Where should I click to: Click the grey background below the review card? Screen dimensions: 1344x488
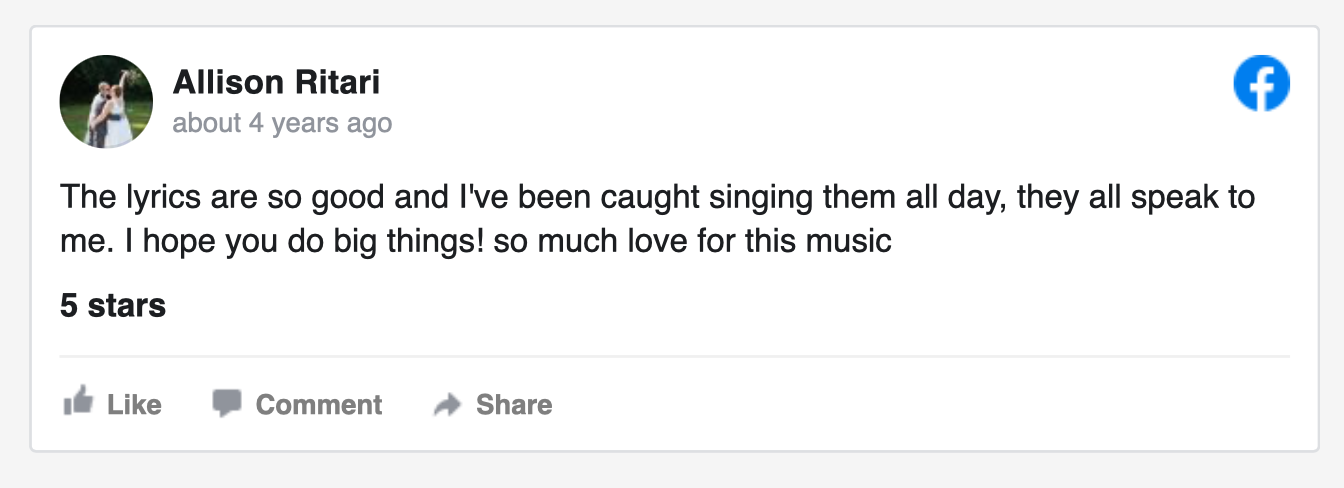coord(672,472)
